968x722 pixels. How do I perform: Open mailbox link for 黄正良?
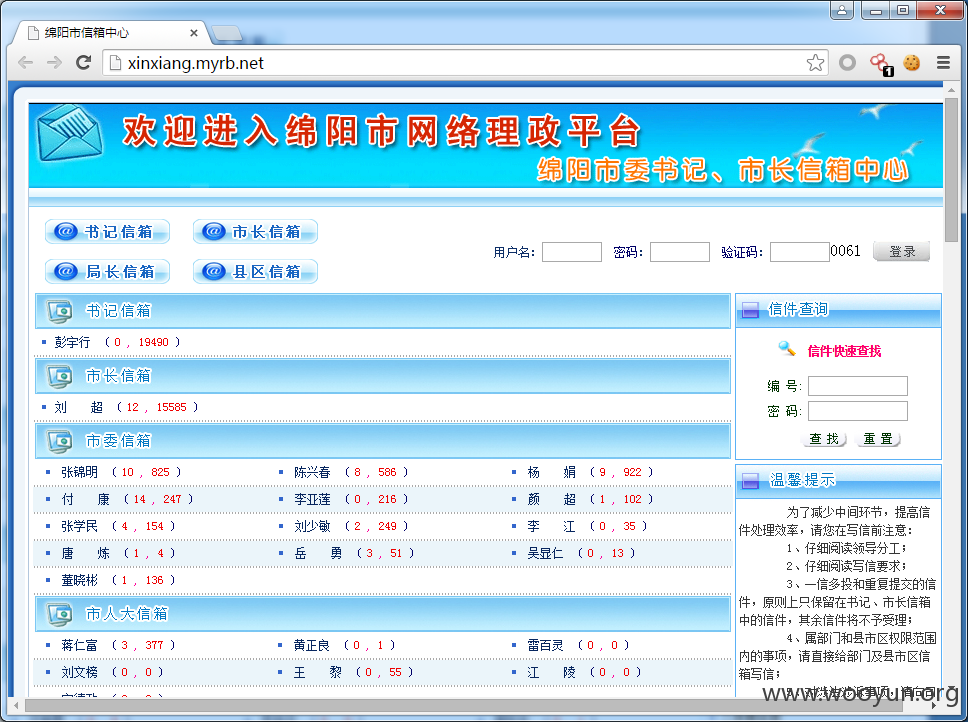[x=312, y=645]
